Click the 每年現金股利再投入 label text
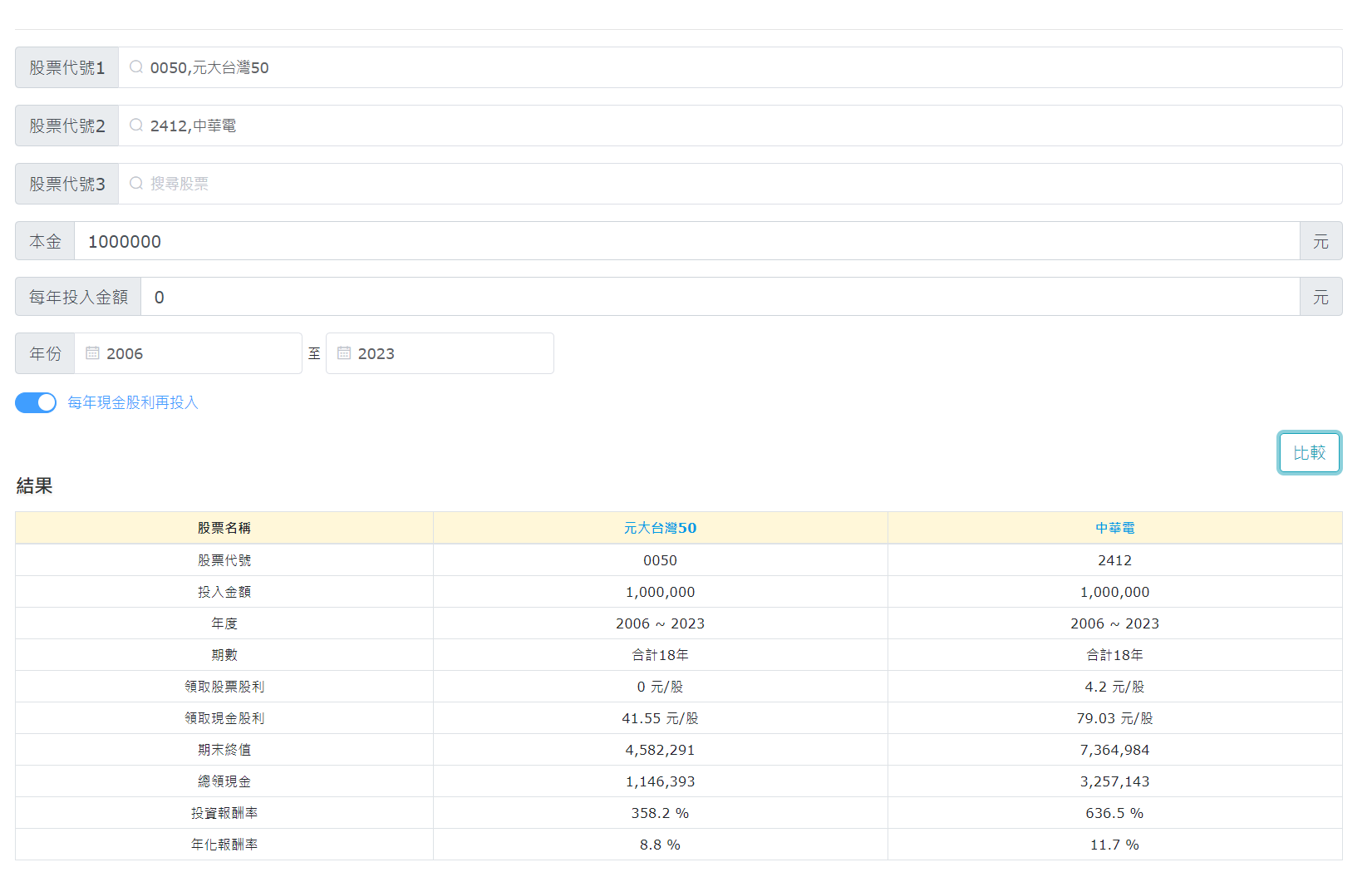Screen dimensions: 1372x877 [x=133, y=402]
